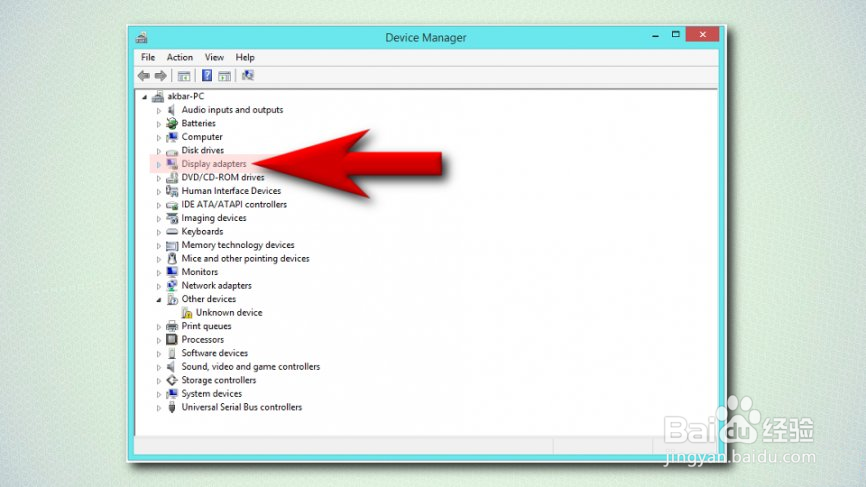Click the Forward arrow toolbar icon
The width and height of the screenshot is (866, 487).
(161, 76)
